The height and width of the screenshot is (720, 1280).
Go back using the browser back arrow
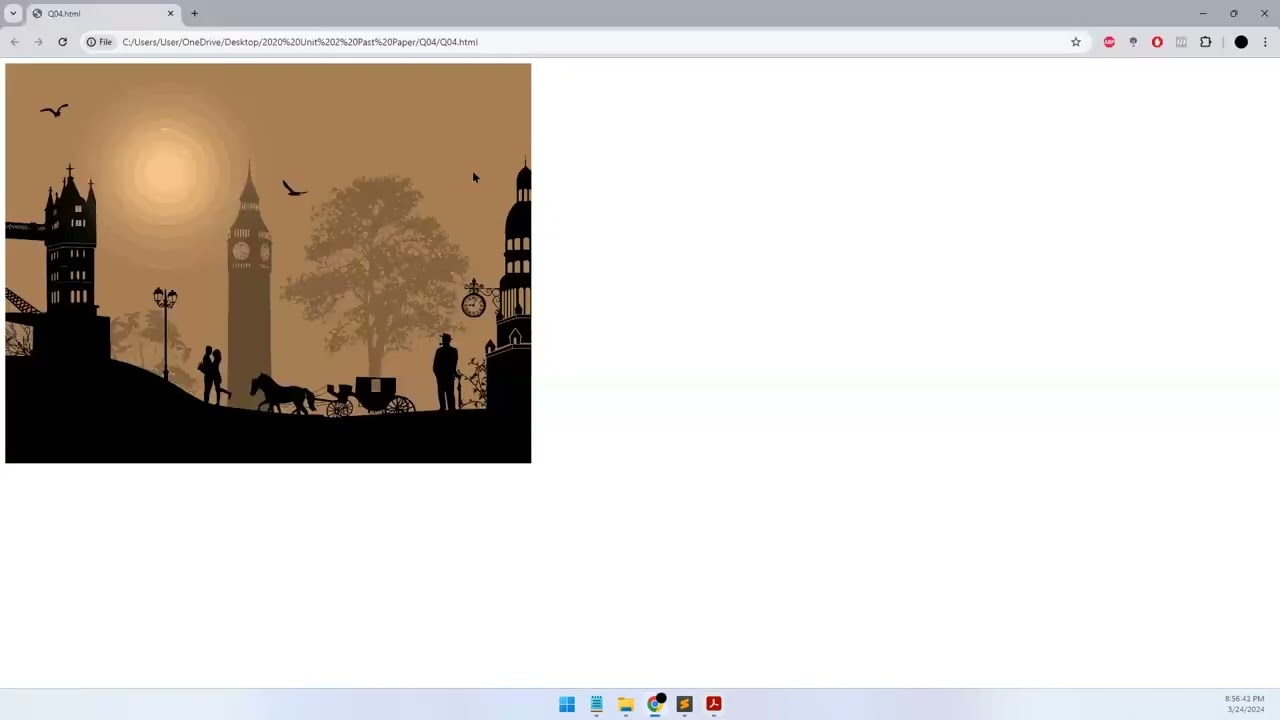coord(14,42)
